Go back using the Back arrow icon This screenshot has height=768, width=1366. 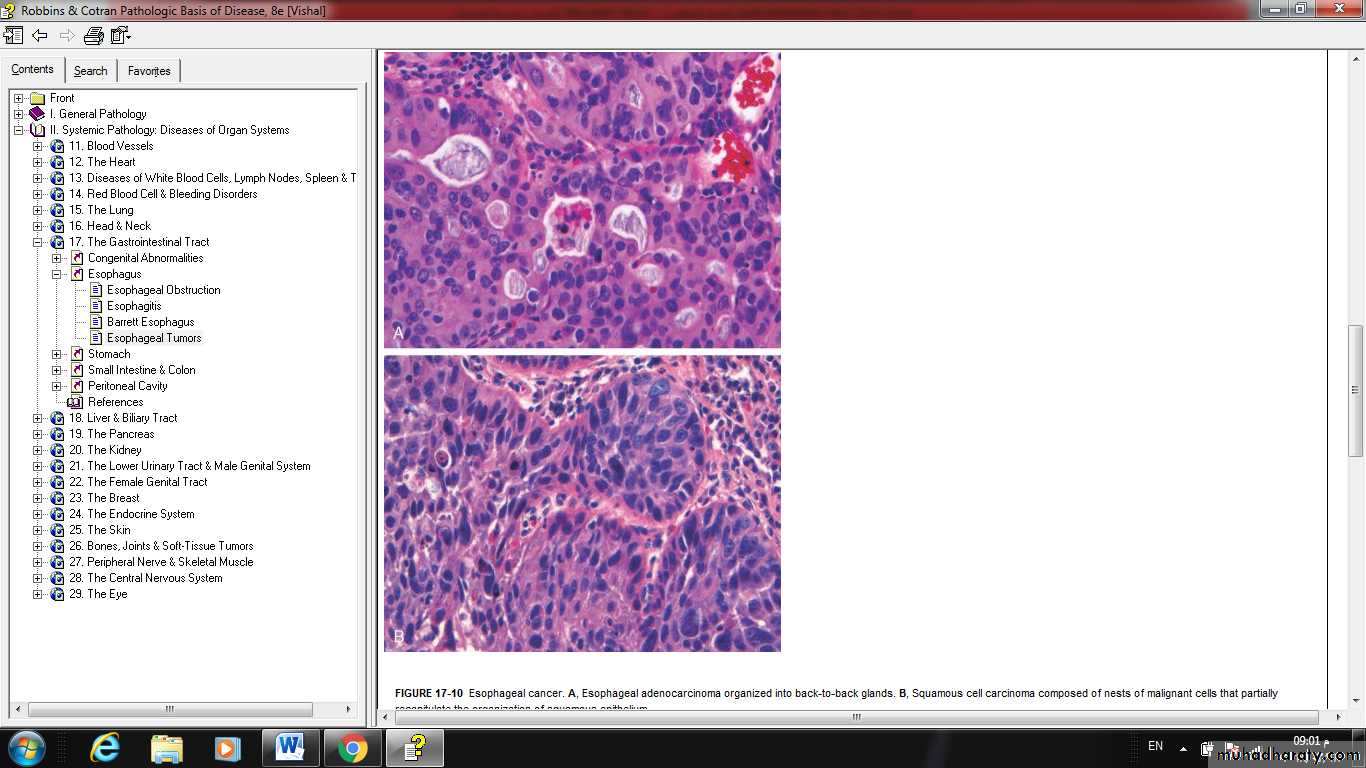pyautogui.click(x=40, y=36)
